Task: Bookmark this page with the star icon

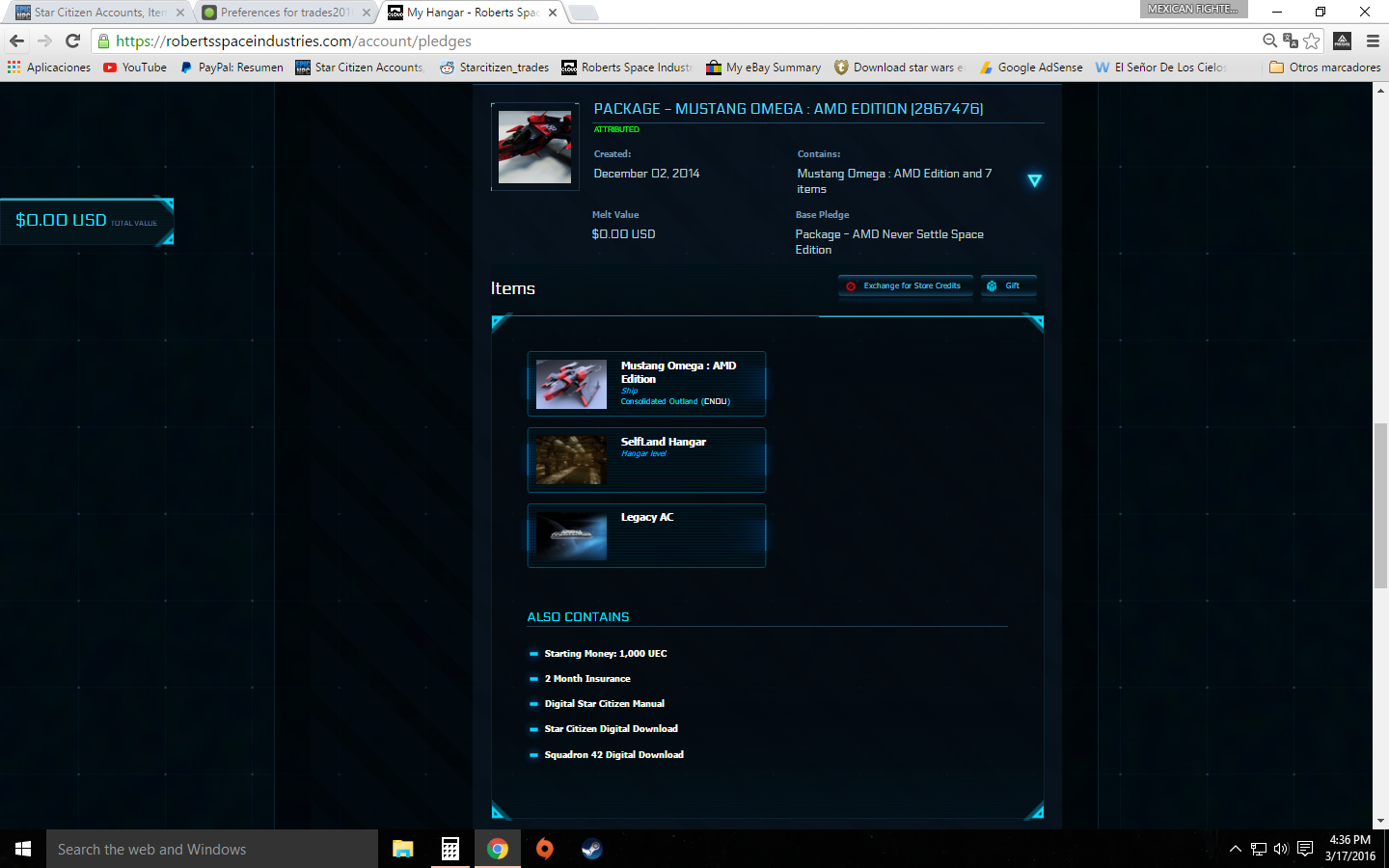Action: pos(1312,41)
